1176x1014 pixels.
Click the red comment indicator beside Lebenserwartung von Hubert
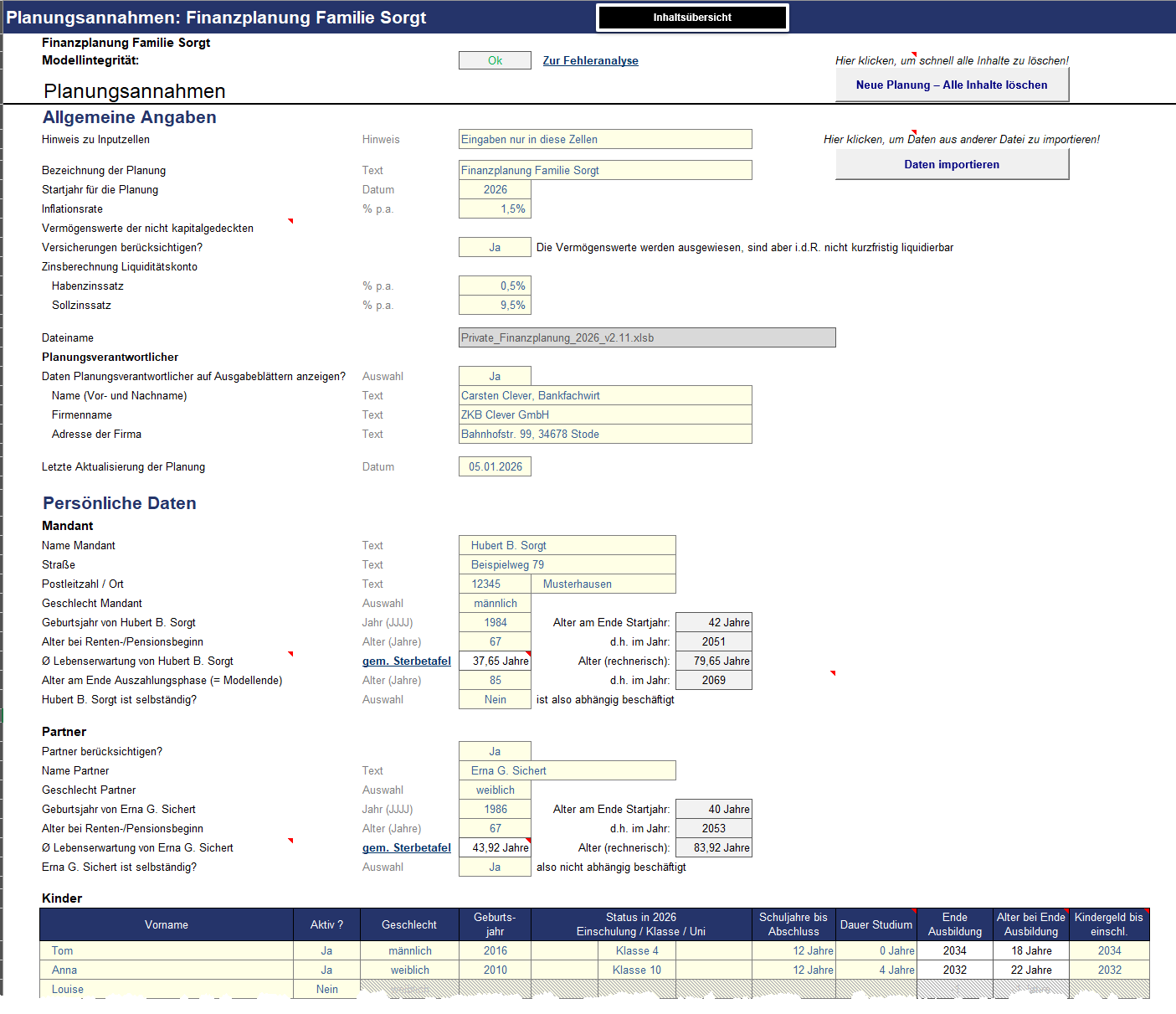click(x=290, y=655)
